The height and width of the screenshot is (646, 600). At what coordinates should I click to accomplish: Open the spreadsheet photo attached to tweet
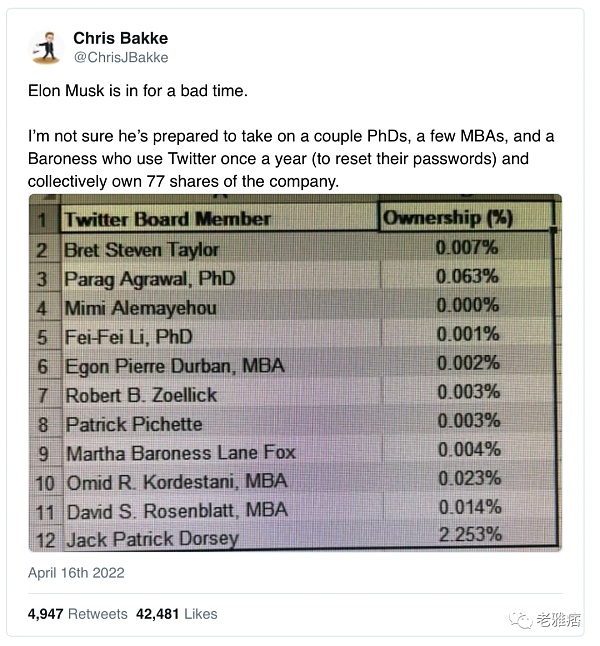coord(295,373)
